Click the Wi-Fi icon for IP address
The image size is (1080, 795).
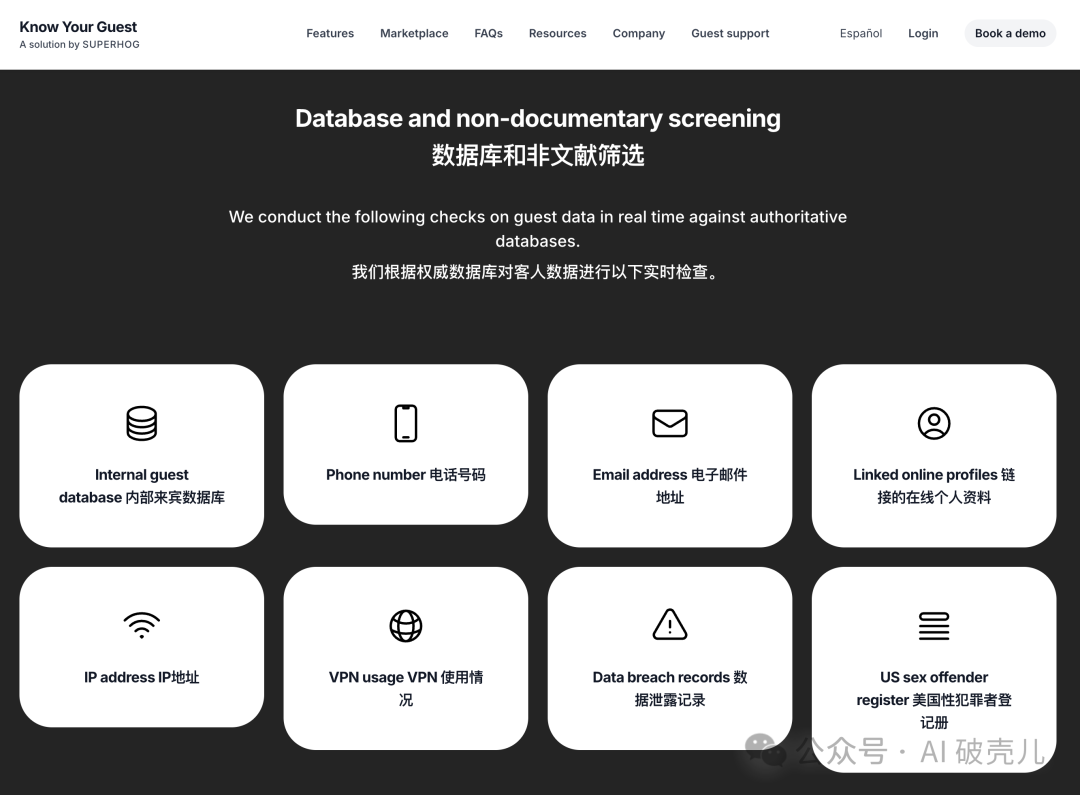pyautogui.click(x=141, y=626)
